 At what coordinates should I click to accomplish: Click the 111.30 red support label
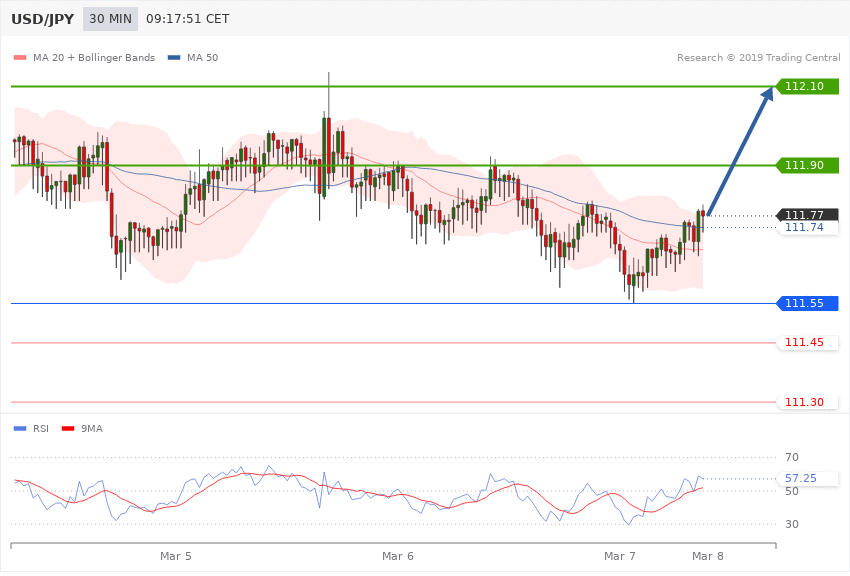pos(807,402)
